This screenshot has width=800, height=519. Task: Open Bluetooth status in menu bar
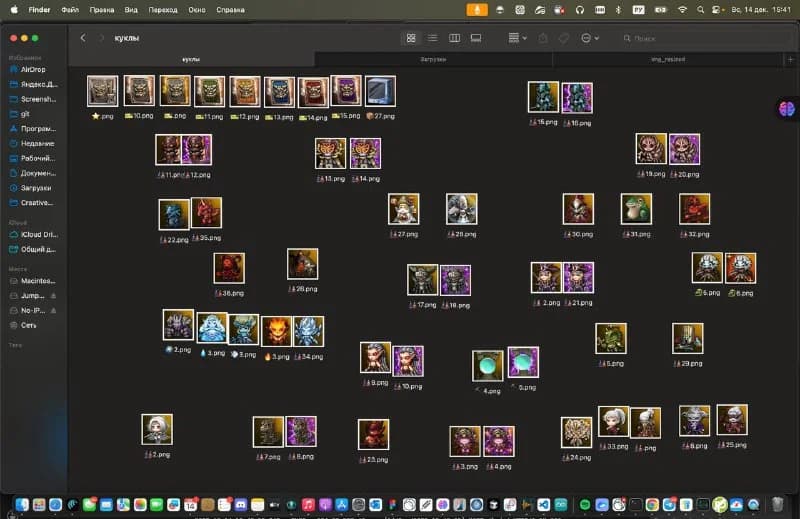coord(618,10)
